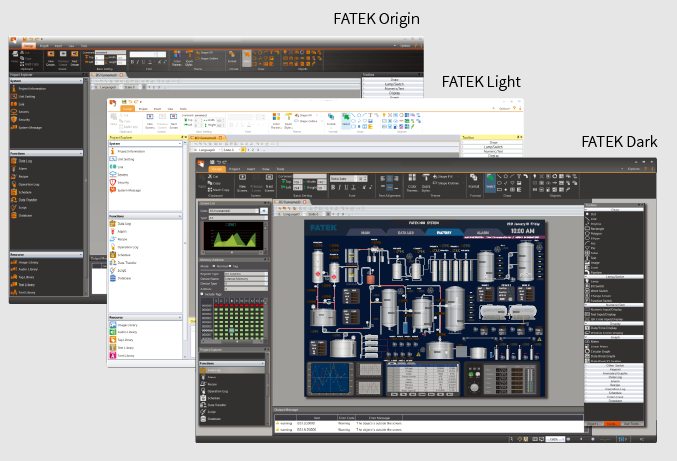677x461 pixels.
Task: Open Data Log in Light window Functions
Action: (x=121, y=224)
